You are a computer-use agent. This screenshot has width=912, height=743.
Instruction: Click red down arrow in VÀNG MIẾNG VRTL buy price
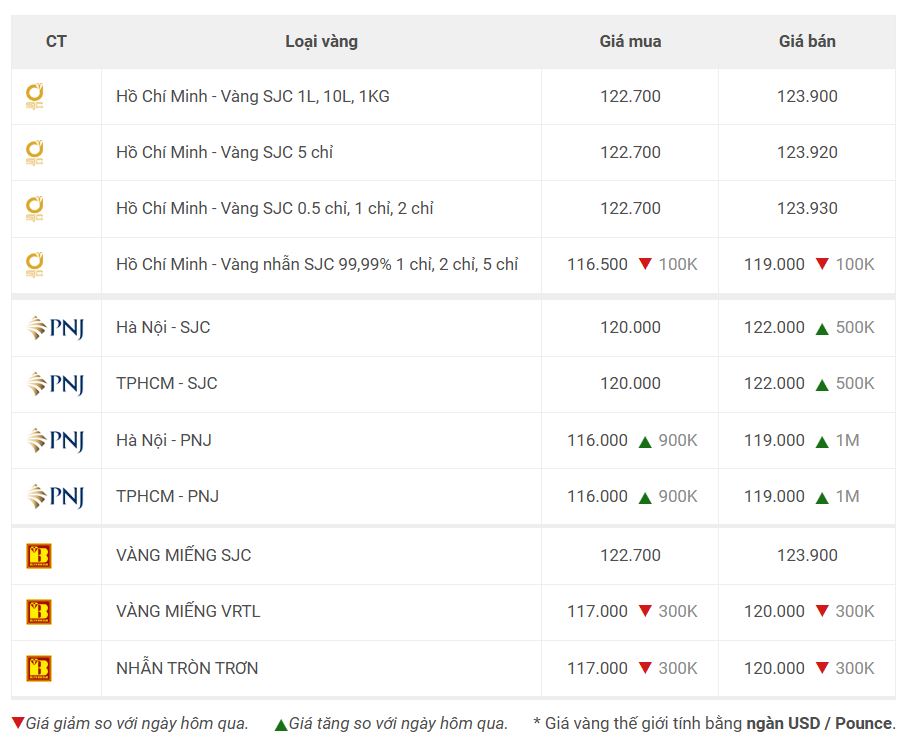645,611
